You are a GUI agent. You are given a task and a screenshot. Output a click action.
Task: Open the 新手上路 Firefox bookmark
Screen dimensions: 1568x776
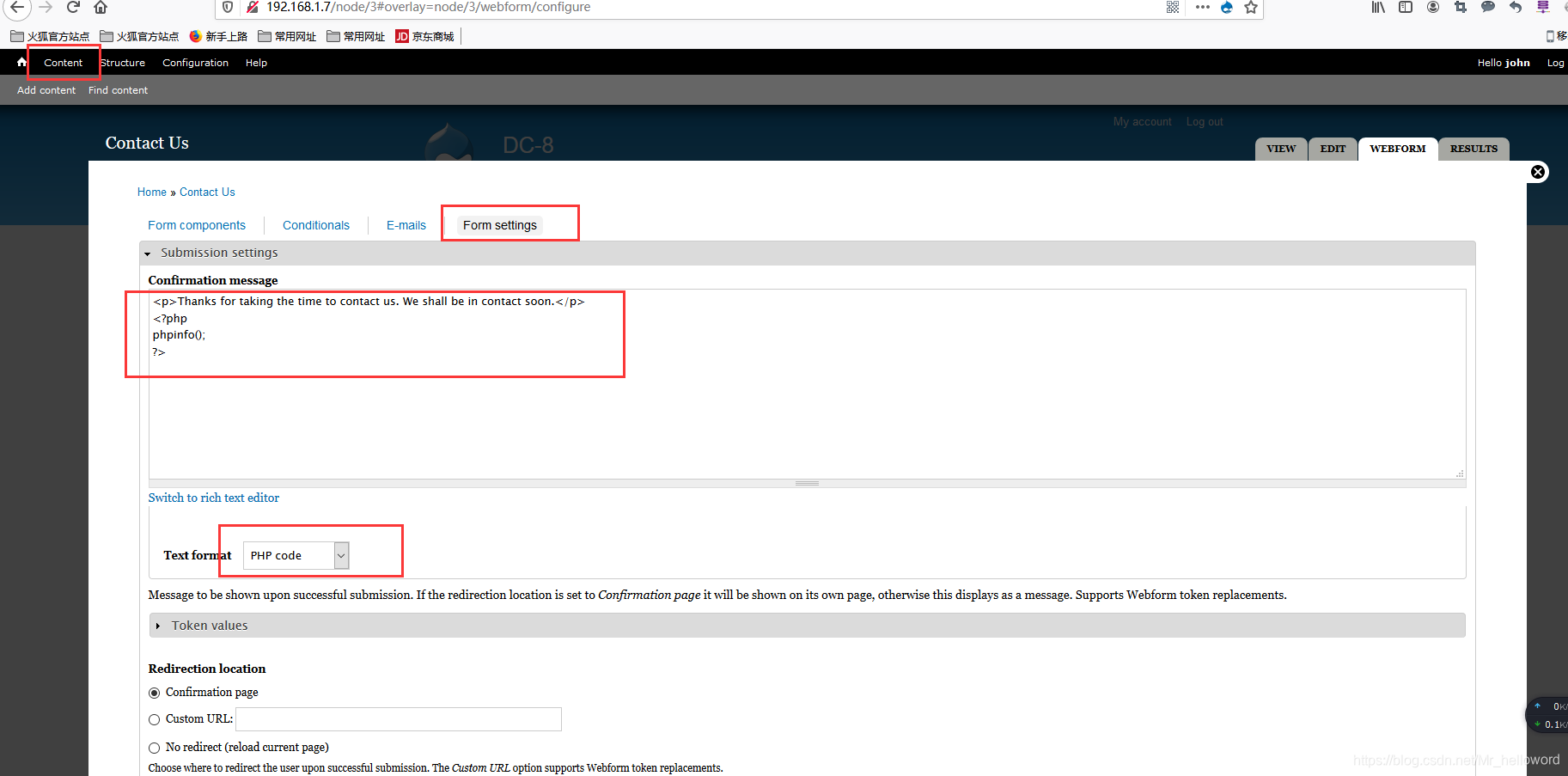tap(218, 36)
